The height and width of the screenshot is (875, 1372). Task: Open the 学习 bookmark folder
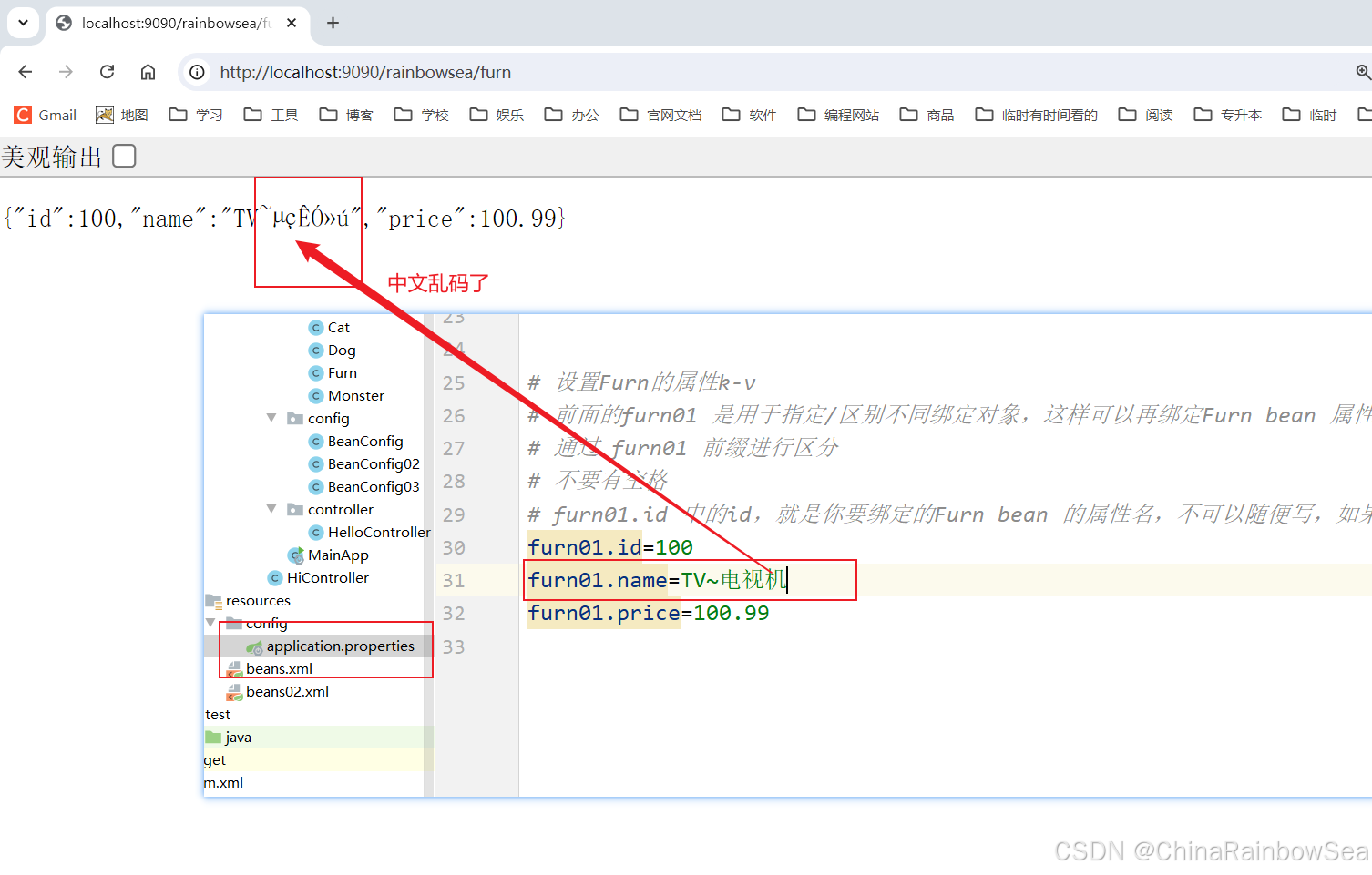[196, 115]
